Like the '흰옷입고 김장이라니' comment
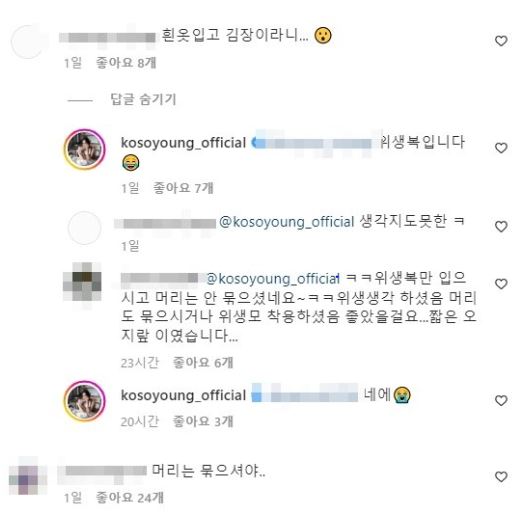Image resolution: width=519 pixels, height=513 pixels. 501,41
